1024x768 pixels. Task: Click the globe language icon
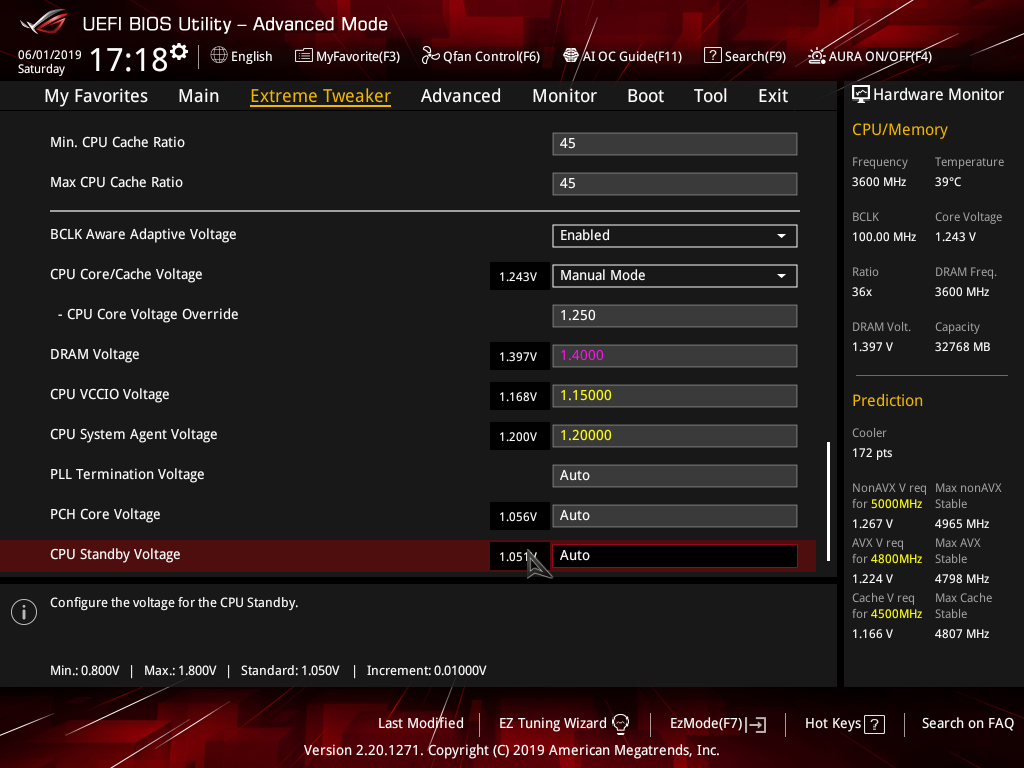coord(219,56)
